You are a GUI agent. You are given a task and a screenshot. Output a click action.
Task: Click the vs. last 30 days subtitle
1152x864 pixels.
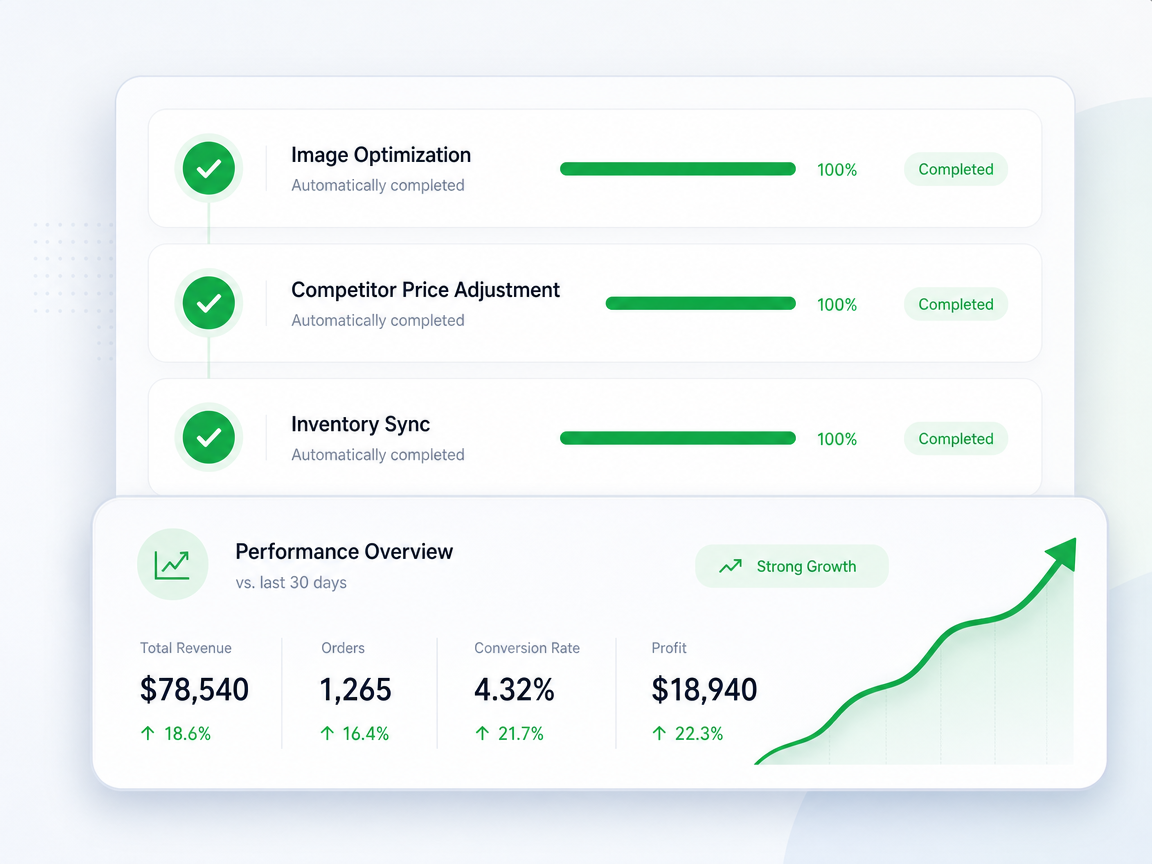tap(291, 583)
